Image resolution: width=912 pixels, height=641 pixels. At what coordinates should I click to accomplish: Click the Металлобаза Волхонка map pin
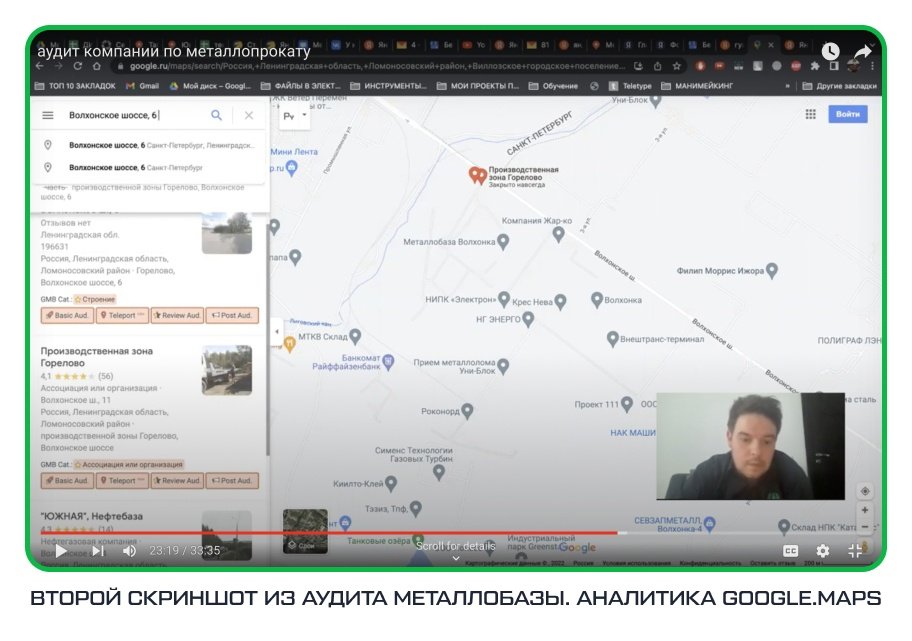504,241
